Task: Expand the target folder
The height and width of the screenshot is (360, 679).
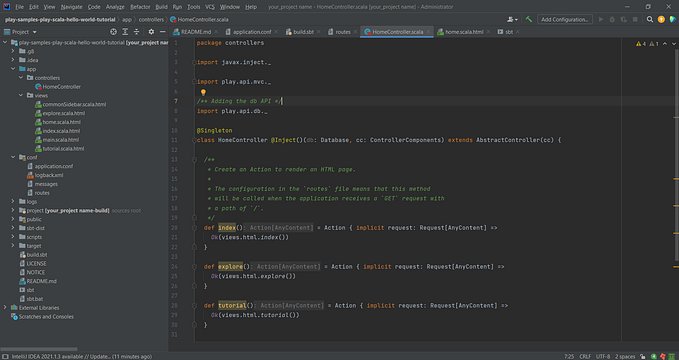Action: [13, 246]
